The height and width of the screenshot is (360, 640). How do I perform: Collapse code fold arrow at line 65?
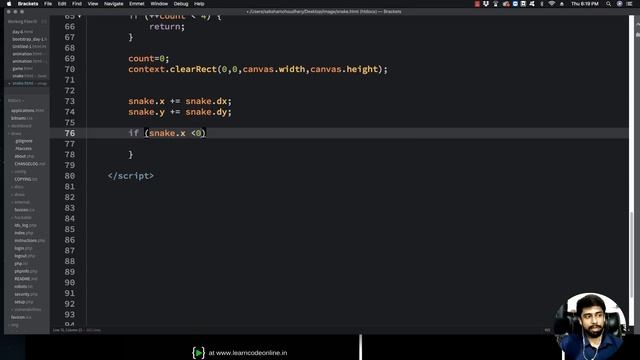click(79, 16)
